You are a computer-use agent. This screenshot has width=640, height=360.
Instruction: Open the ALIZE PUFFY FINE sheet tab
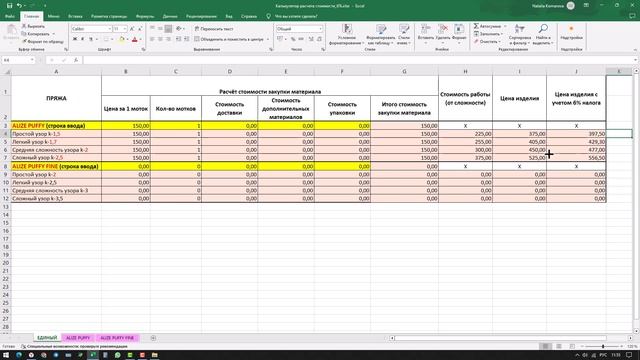(x=117, y=338)
